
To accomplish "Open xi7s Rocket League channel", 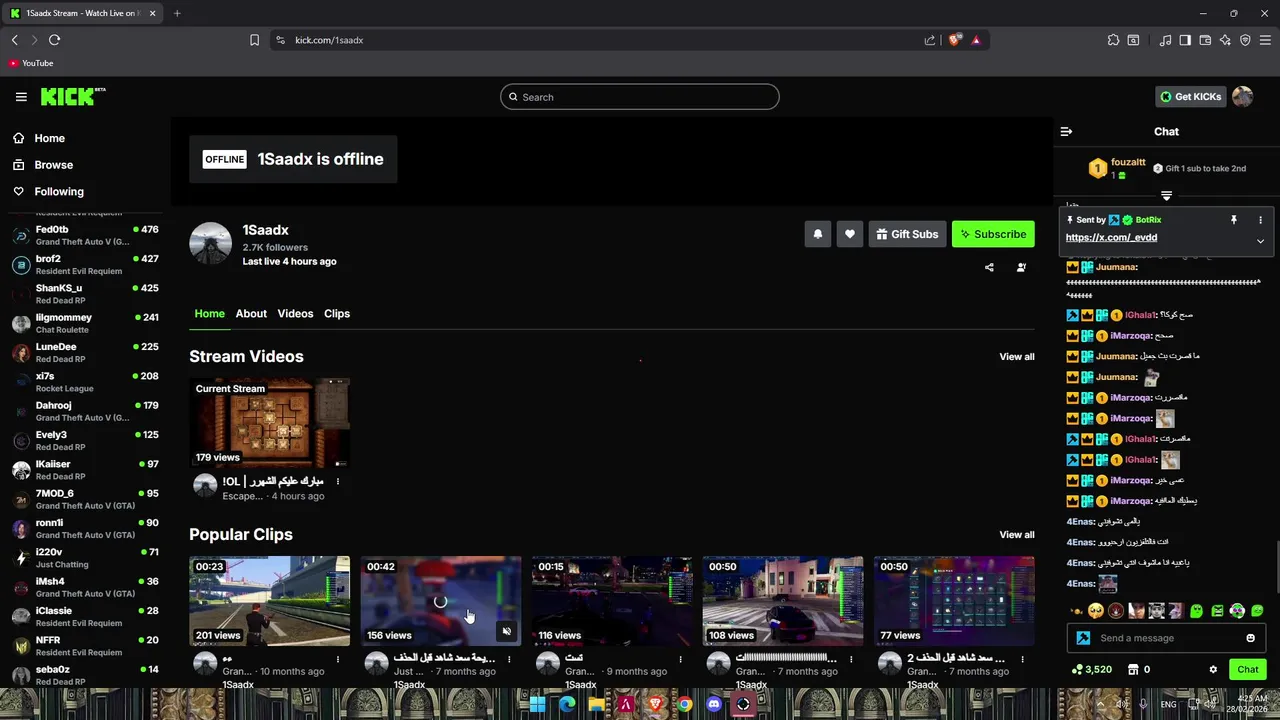I will click(x=85, y=382).
